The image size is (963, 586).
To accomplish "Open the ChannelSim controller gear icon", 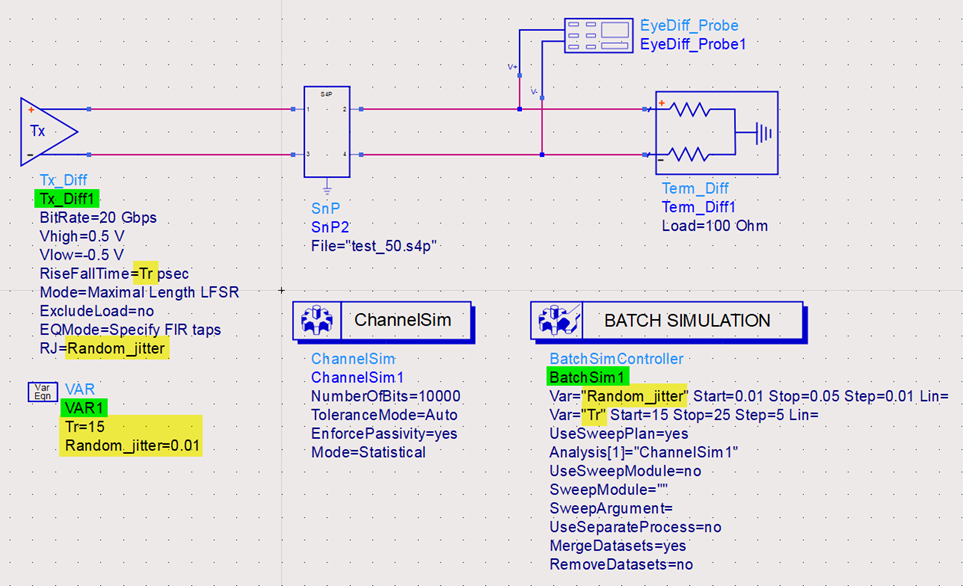I will [318, 320].
